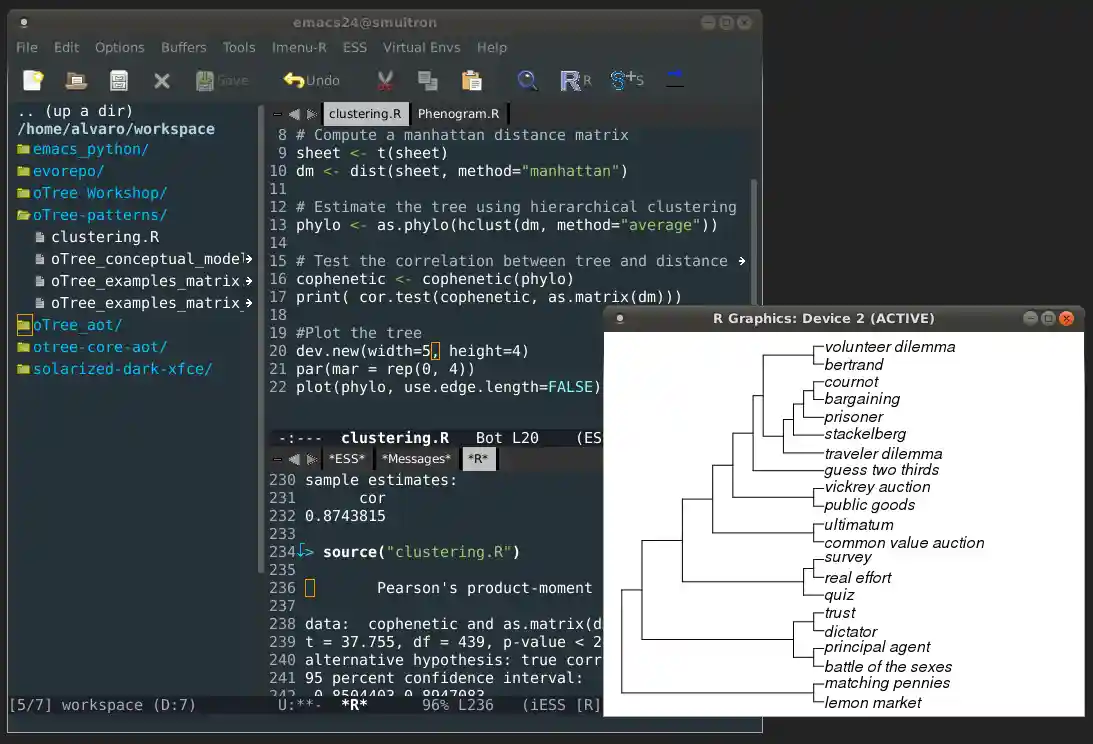Cut the region using the scissors icon
This screenshot has width=1093, height=744.
tap(383, 80)
